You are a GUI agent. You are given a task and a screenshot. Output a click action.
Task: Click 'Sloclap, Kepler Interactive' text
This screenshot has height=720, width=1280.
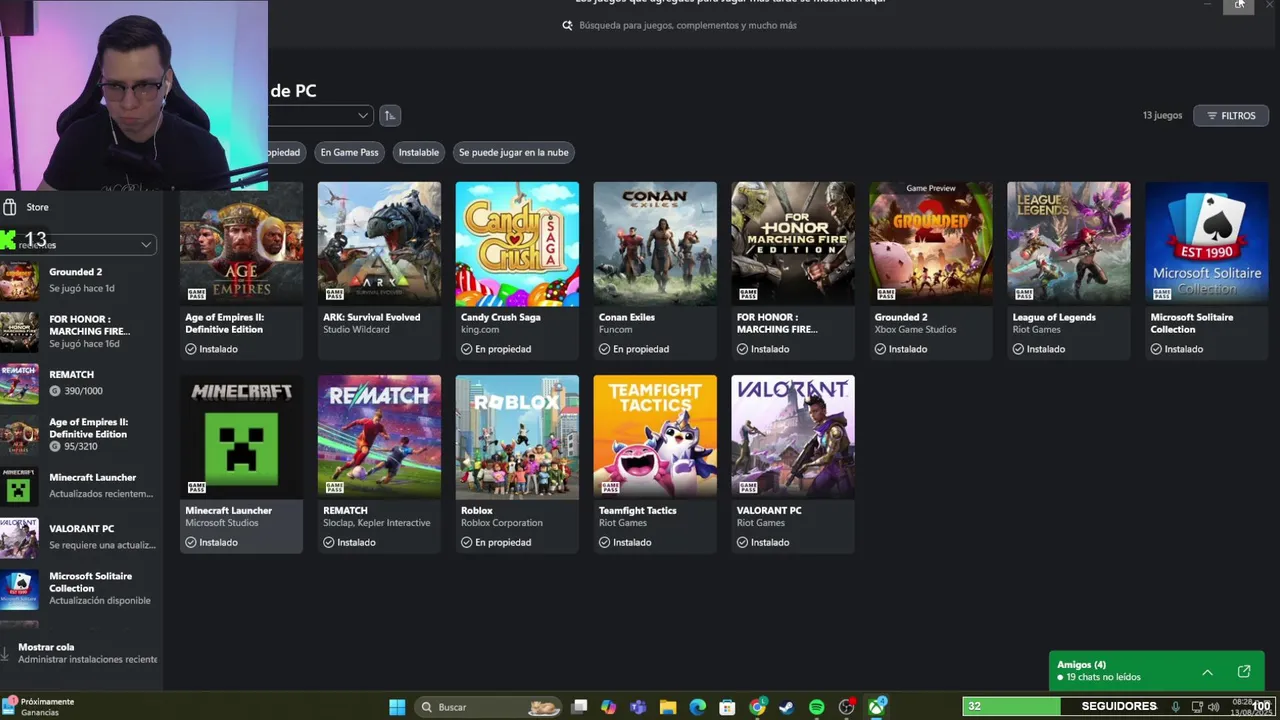377,523
